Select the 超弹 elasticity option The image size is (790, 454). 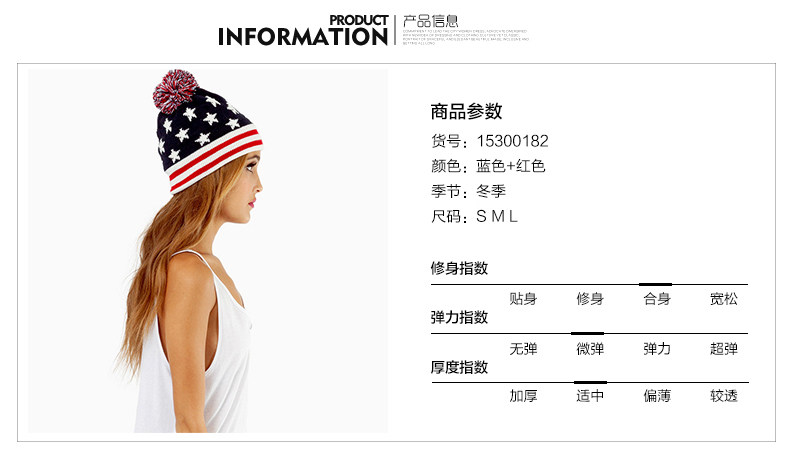coord(724,349)
